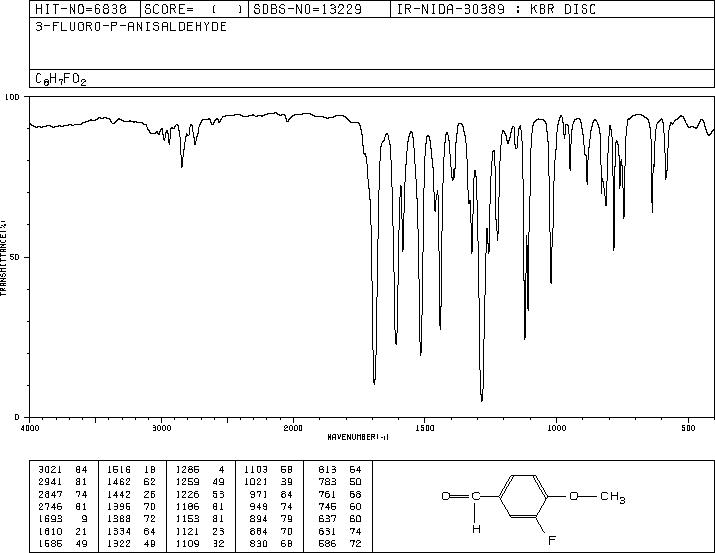Select peak table entry 1103

coord(256,470)
